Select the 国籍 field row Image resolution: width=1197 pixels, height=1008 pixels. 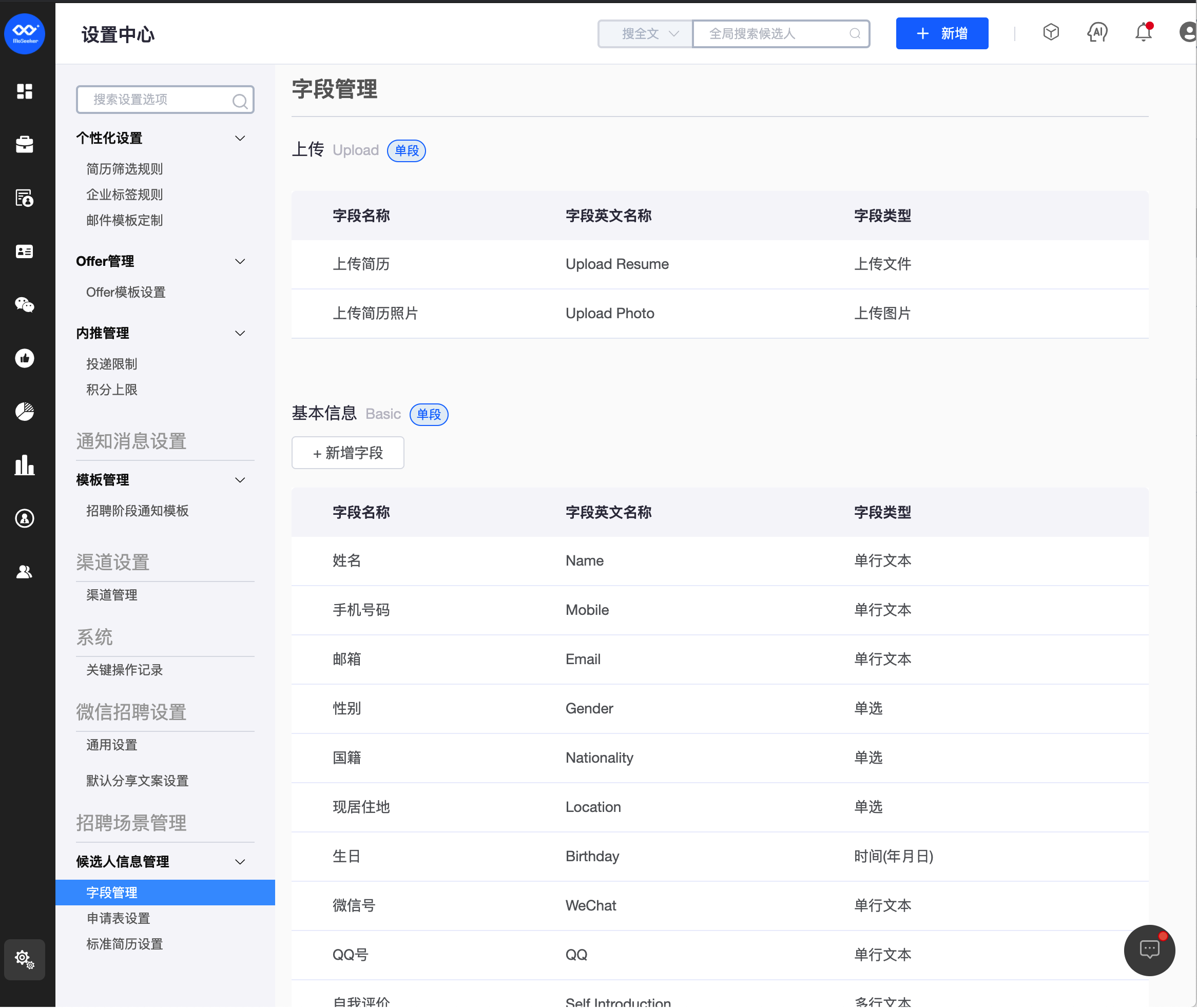[x=720, y=758]
